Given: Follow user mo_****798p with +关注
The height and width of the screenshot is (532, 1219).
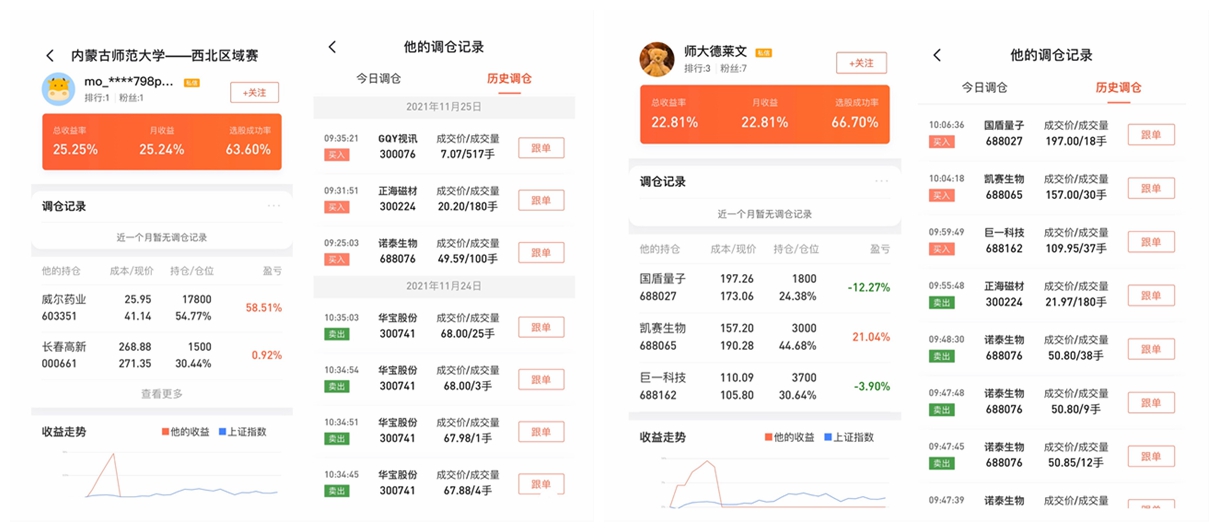Looking at the screenshot, I should pyautogui.click(x=255, y=92).
